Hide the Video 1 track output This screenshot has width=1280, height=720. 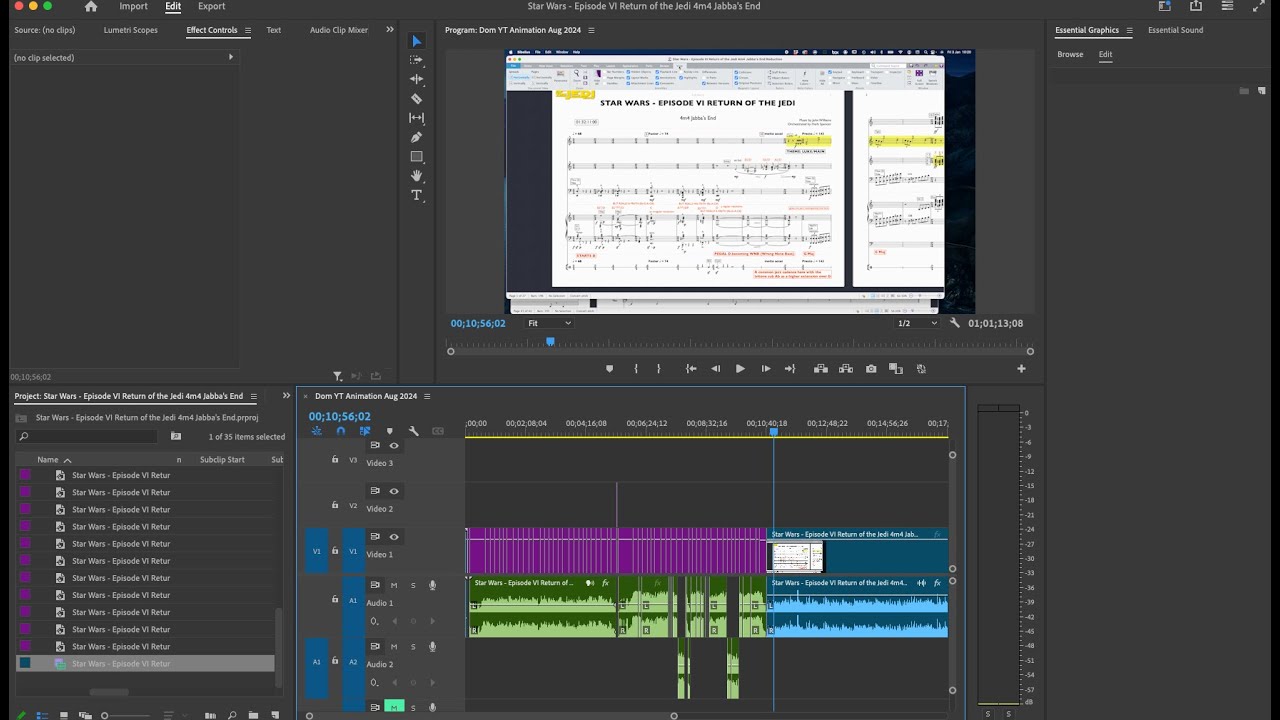pos(394,537)
